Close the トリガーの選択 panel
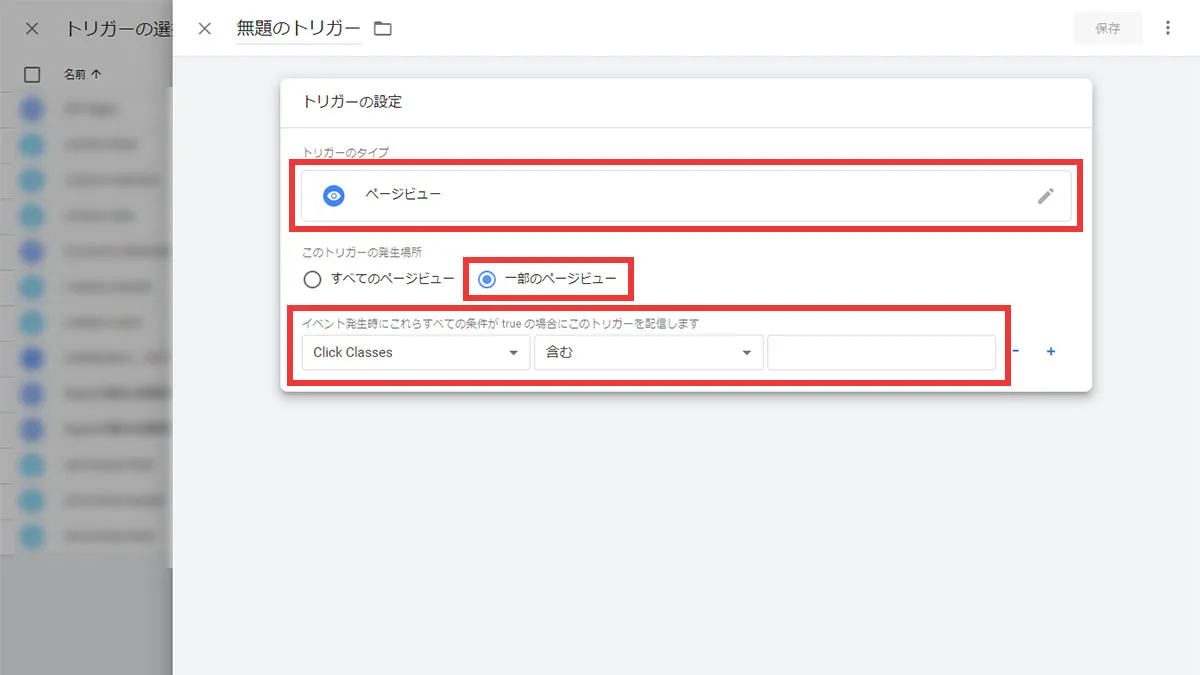1200x675 pixels. (31, 28)
